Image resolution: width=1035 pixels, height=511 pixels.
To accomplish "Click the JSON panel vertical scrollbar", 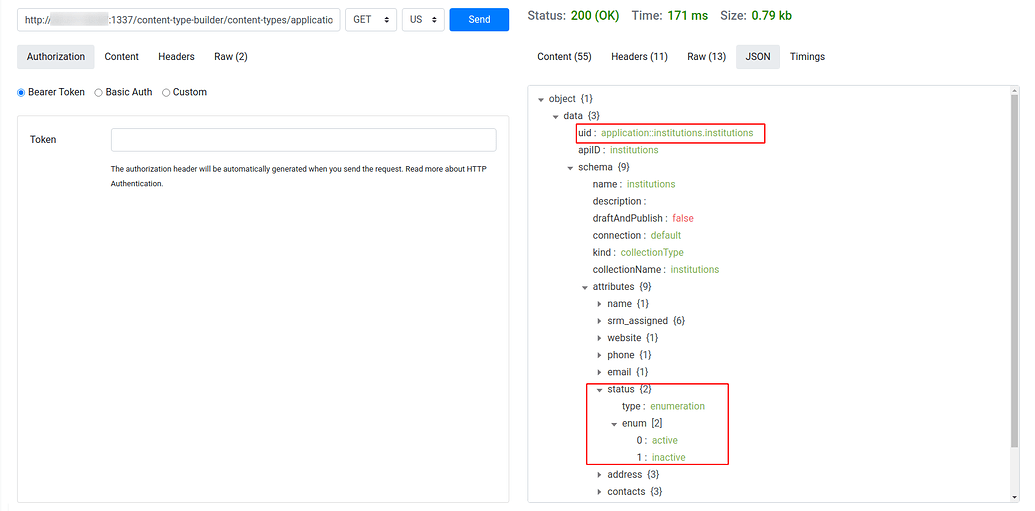I will tap(1015, 271).
